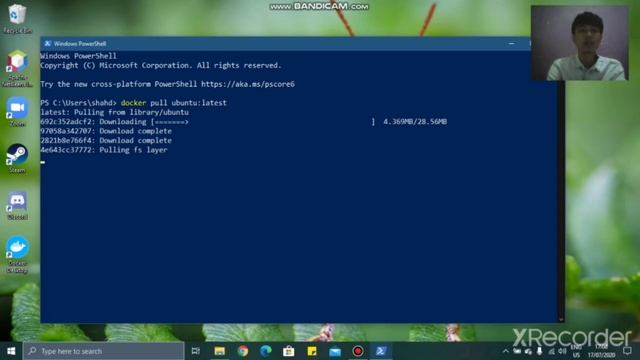Show hidden system tray icons

[506, 351]
